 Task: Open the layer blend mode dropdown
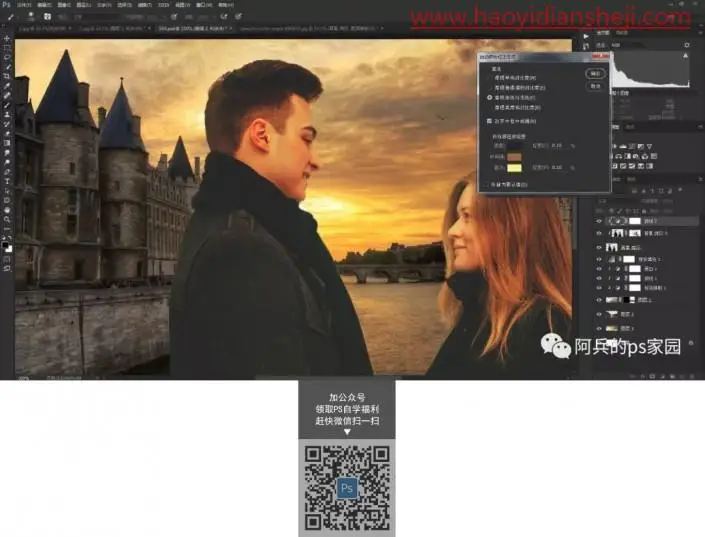click(x=616, y=201)
